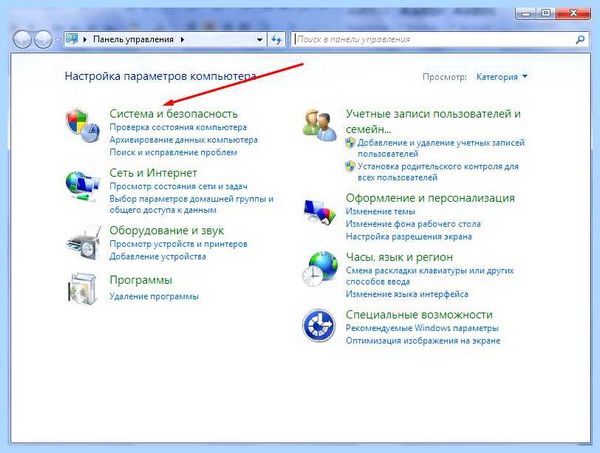The width and height of the screenshot is (600, 453).
Task: Open Hardware and Sound printer icon
Action: 83,243
